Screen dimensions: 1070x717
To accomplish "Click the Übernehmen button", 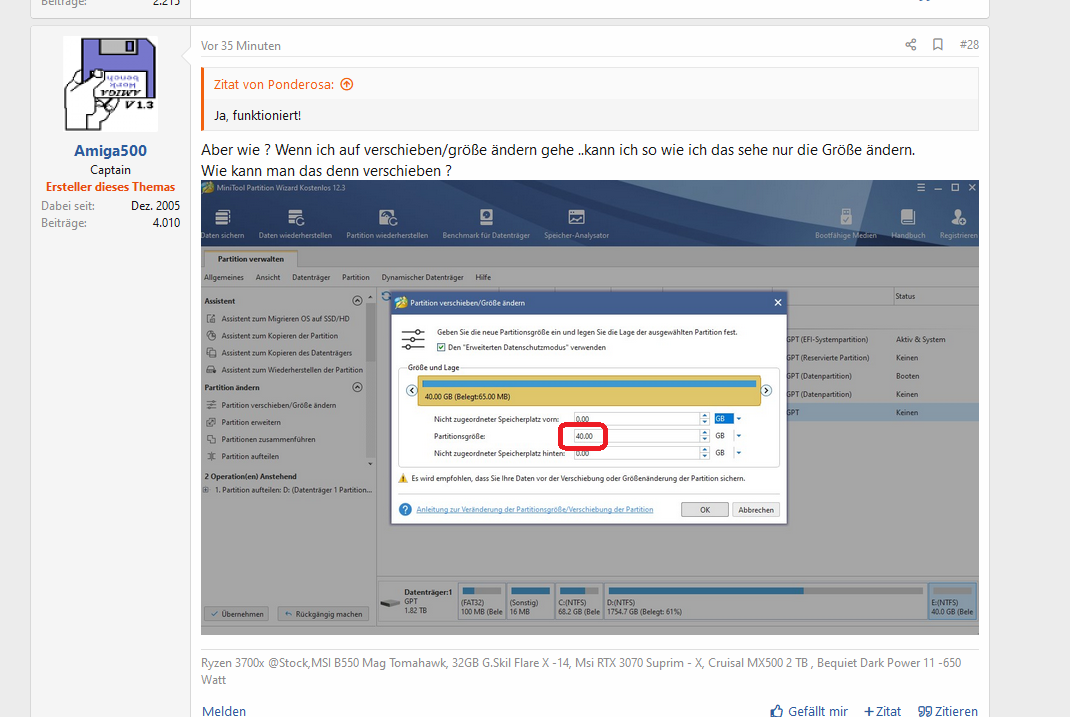I will point(237,614).
